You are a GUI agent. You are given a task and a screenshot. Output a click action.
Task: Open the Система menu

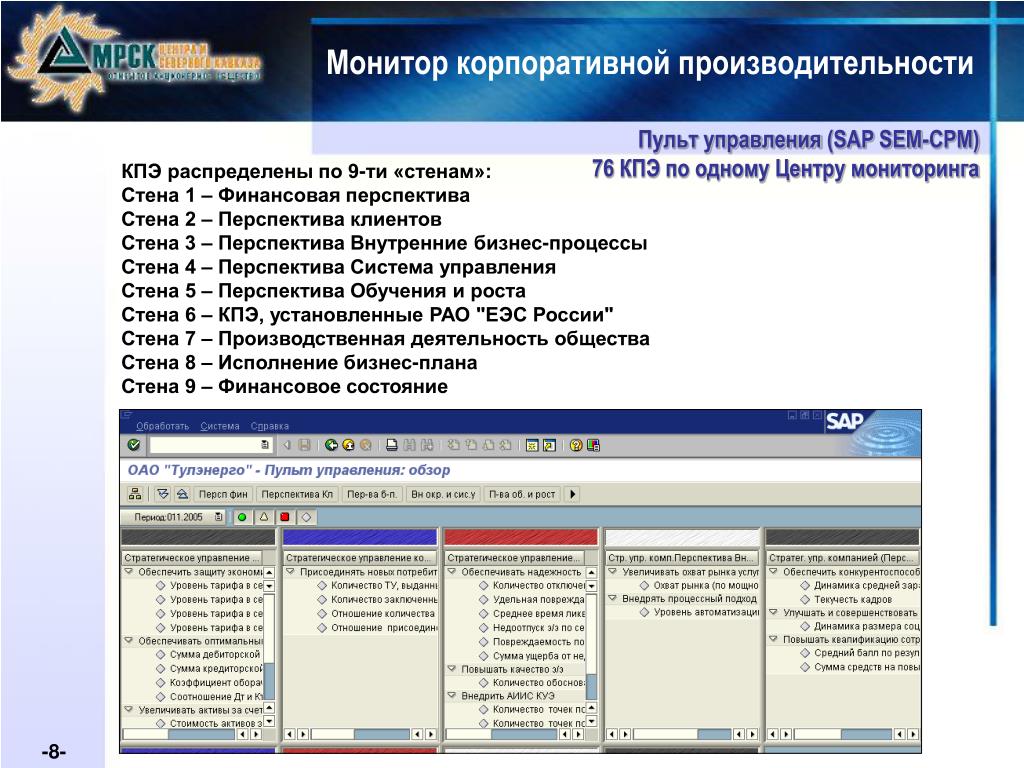pos(219,426)
